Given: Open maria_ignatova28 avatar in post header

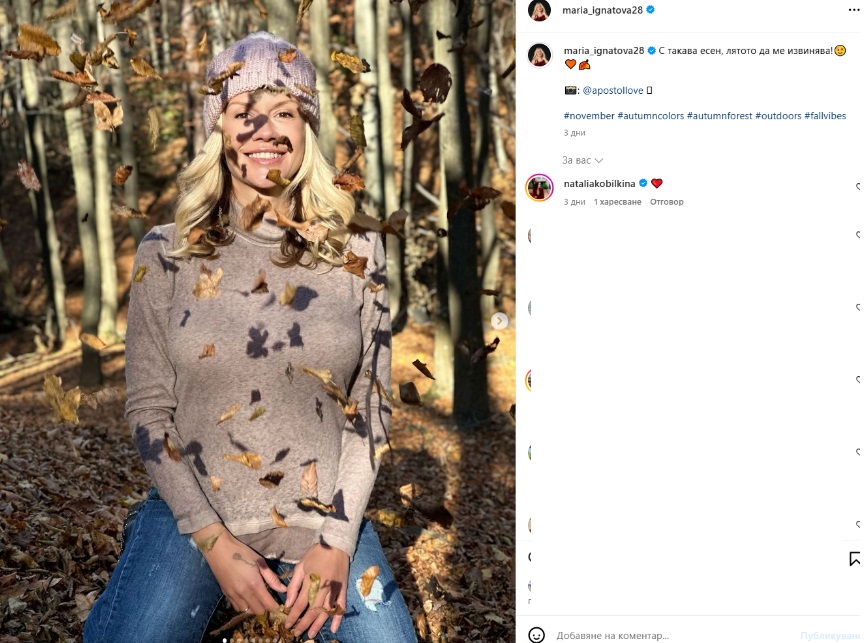Looking at the screenshot, I should [x=539, y=10].
